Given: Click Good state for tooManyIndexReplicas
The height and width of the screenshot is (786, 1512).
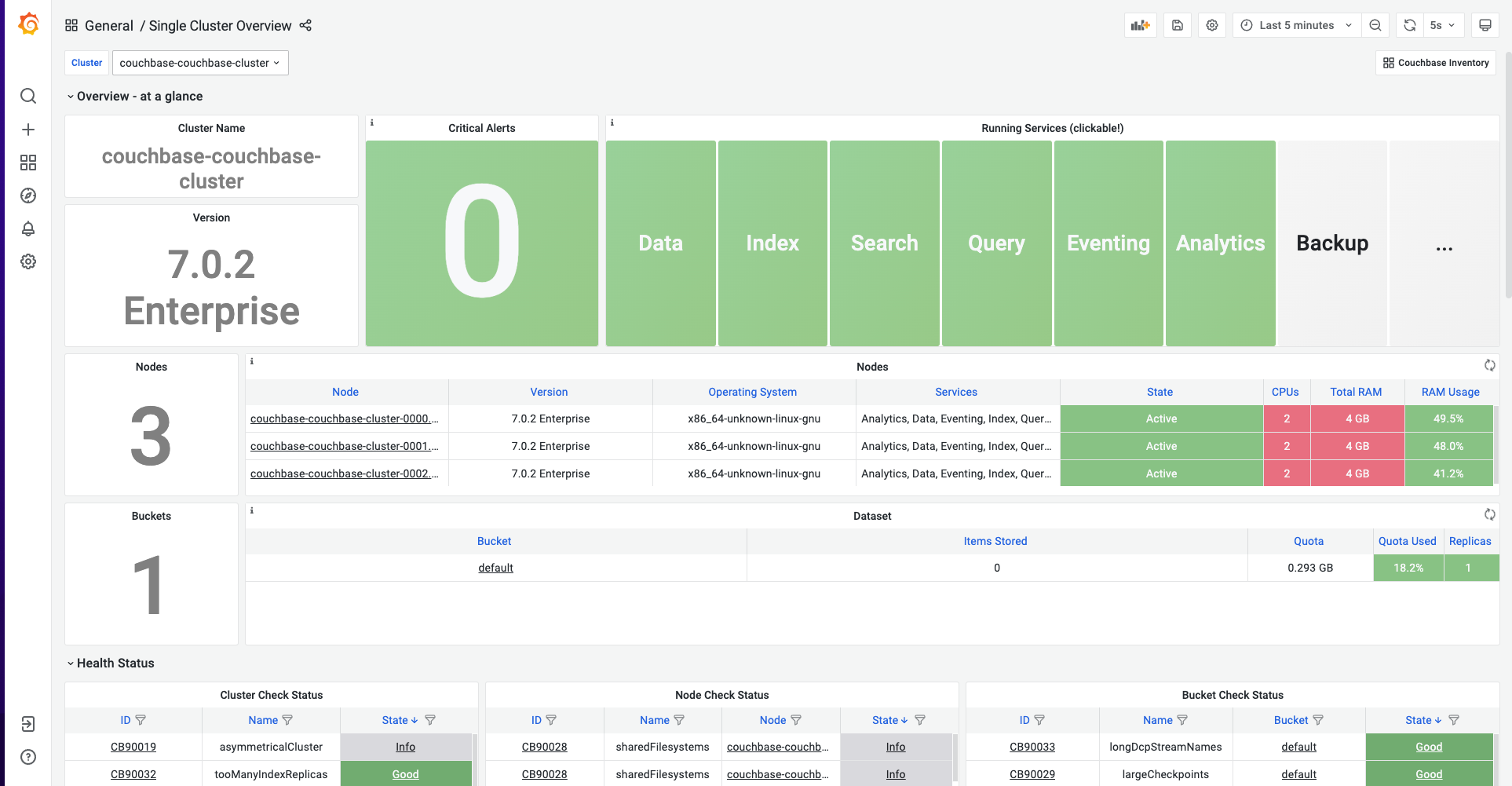Looking at the screenshot, I should click(x=406, y=774).
